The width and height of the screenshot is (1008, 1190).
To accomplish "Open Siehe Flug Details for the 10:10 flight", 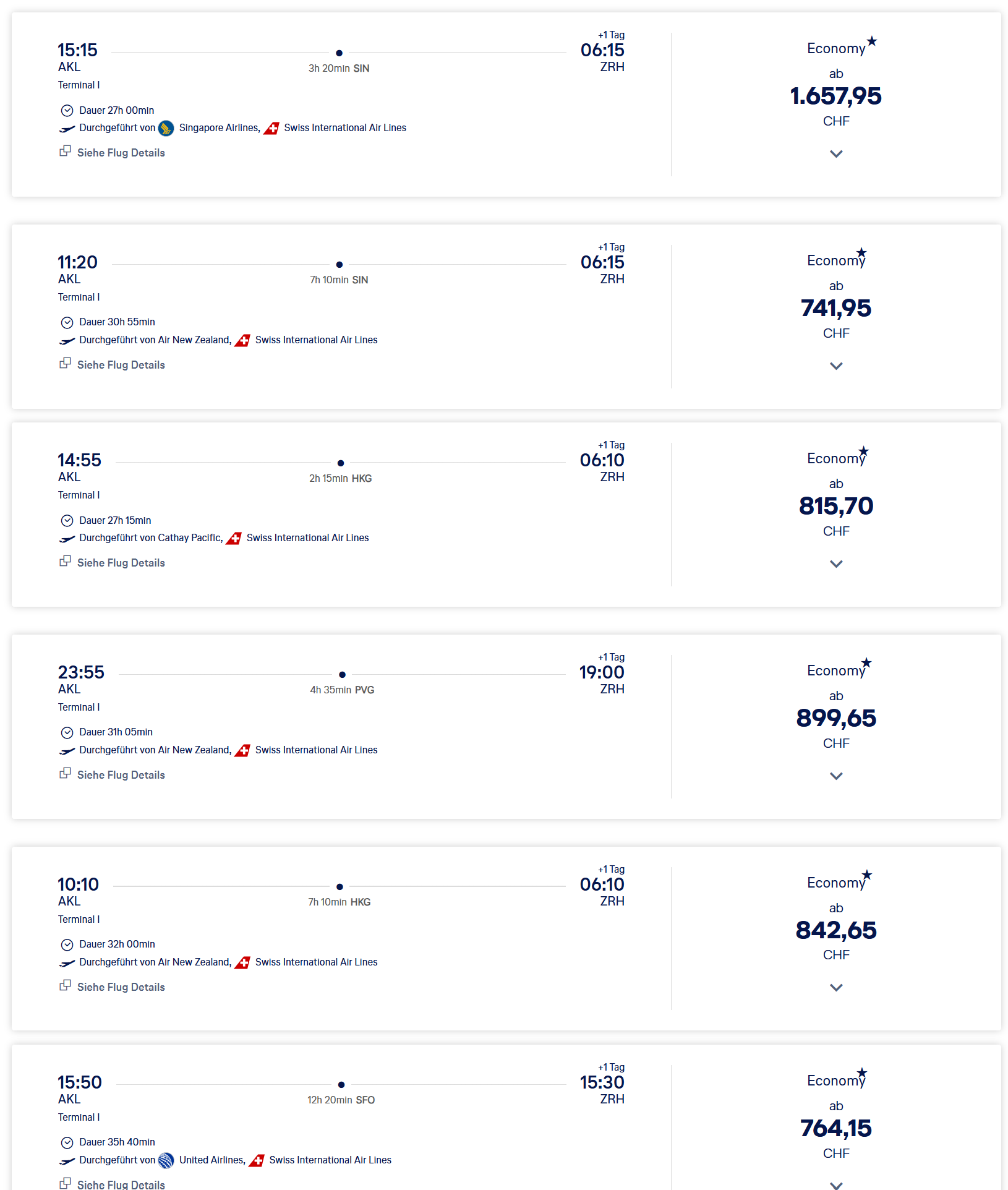I will point(121,987).
